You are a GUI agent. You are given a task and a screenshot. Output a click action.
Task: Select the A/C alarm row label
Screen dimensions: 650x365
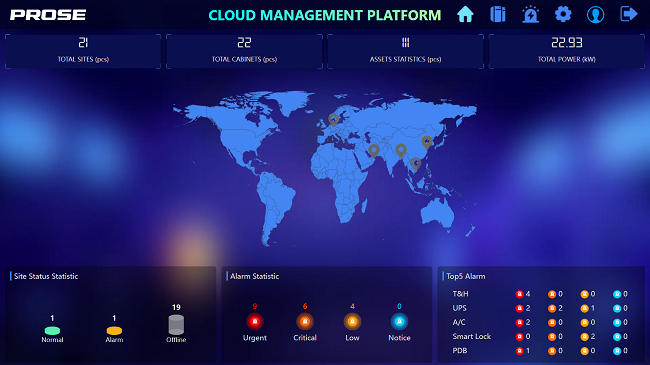[x=459, y=322]
